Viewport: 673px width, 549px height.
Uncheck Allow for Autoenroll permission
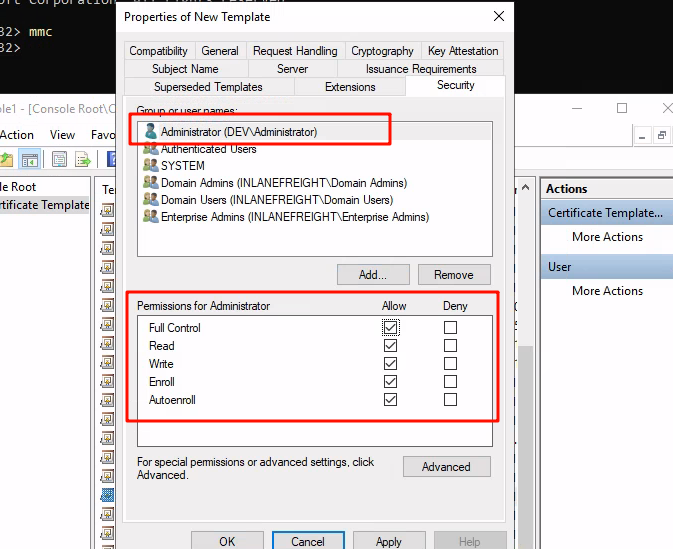[x=390, y=400]
